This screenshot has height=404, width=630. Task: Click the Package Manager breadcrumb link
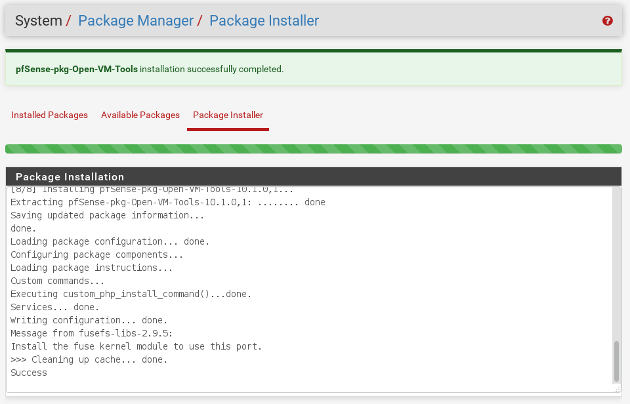[x=136, y=20]
